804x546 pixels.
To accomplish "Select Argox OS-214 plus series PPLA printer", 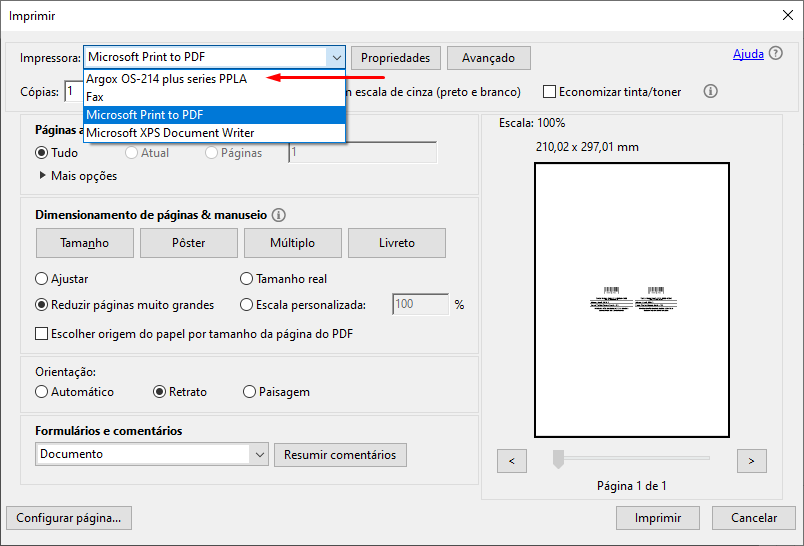I will point(214,79).
